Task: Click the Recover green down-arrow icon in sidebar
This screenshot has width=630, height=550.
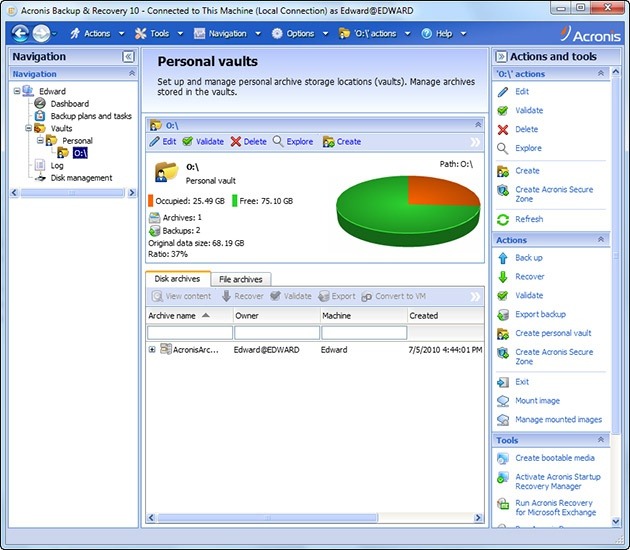Action: pyautogui.click(x=503, y=277)
